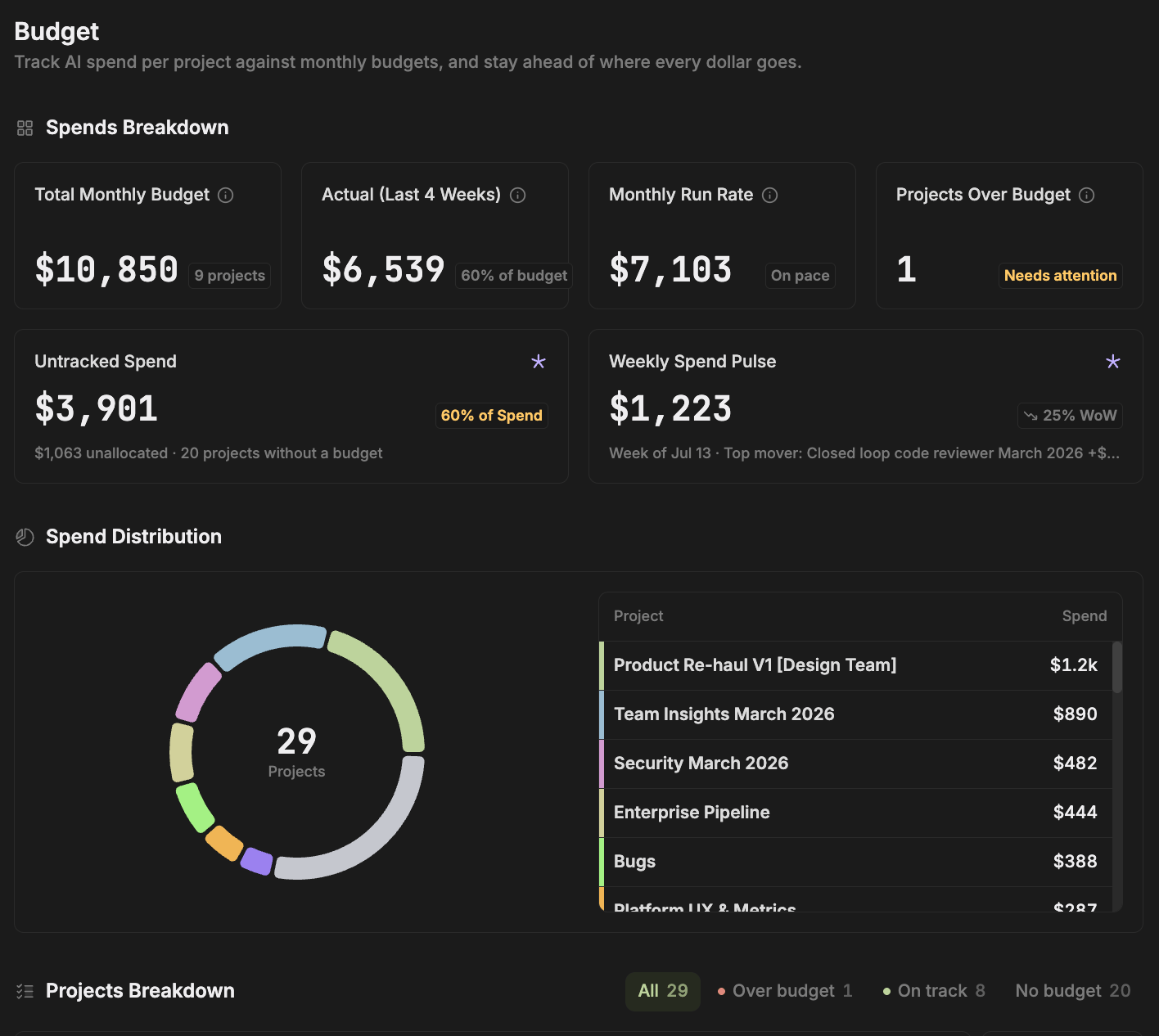Click the $10,850 total budget amount

coord(106,270)
